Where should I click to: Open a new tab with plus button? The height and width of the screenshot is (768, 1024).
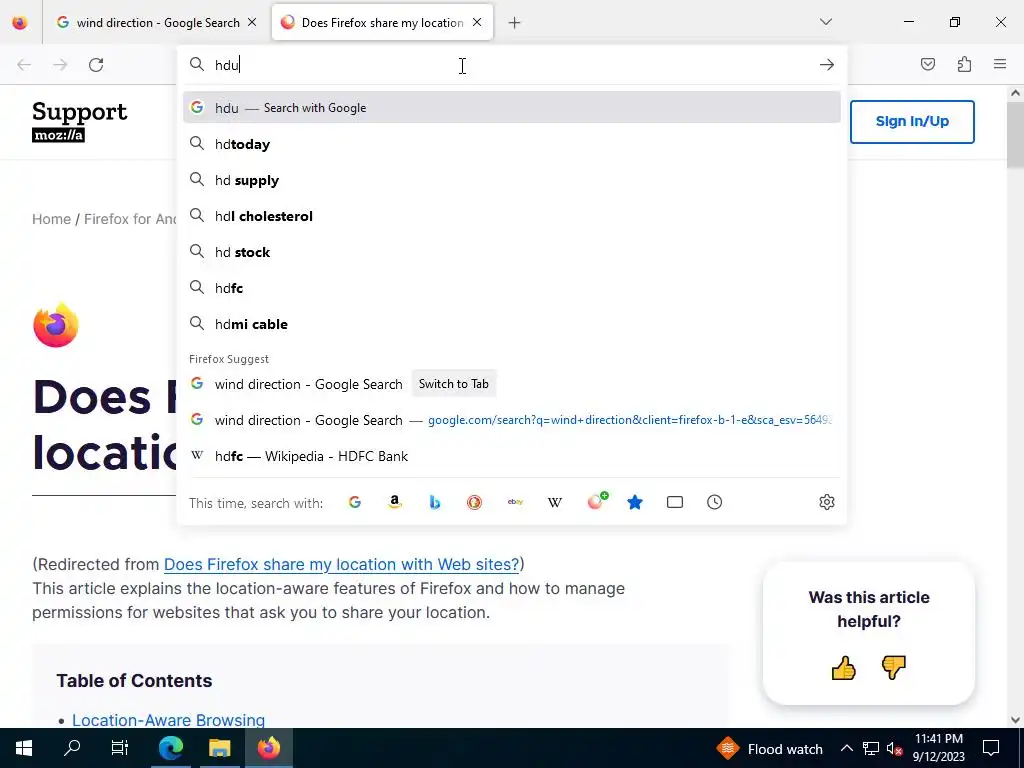[x=515, y=23]
